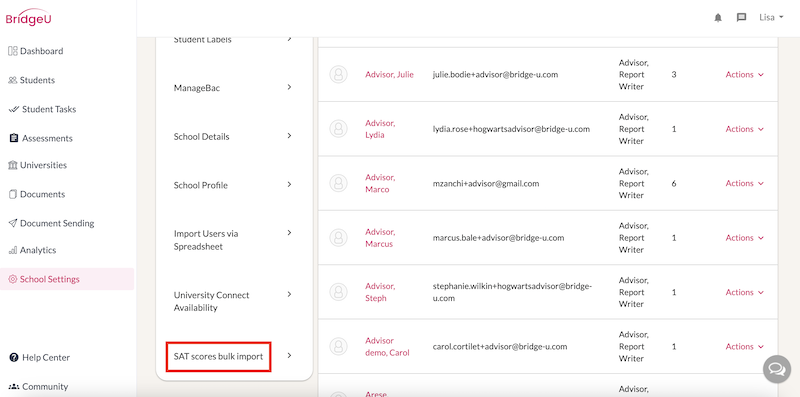Open the messages chat icon

click(x=741, y=18)
